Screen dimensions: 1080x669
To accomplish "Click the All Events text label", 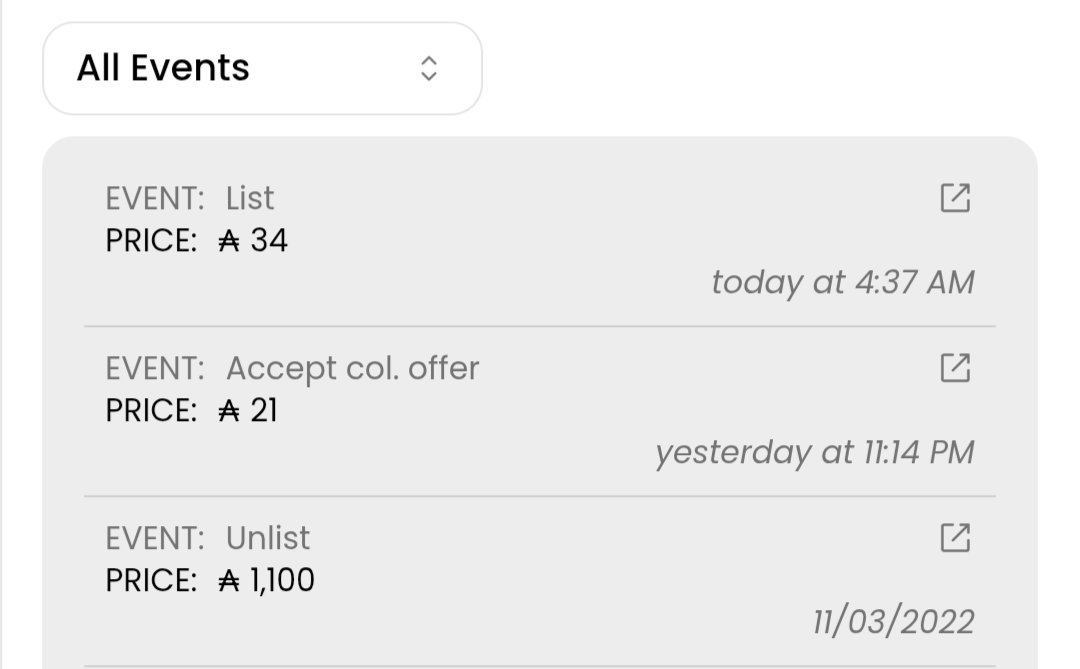I will 163,68.
